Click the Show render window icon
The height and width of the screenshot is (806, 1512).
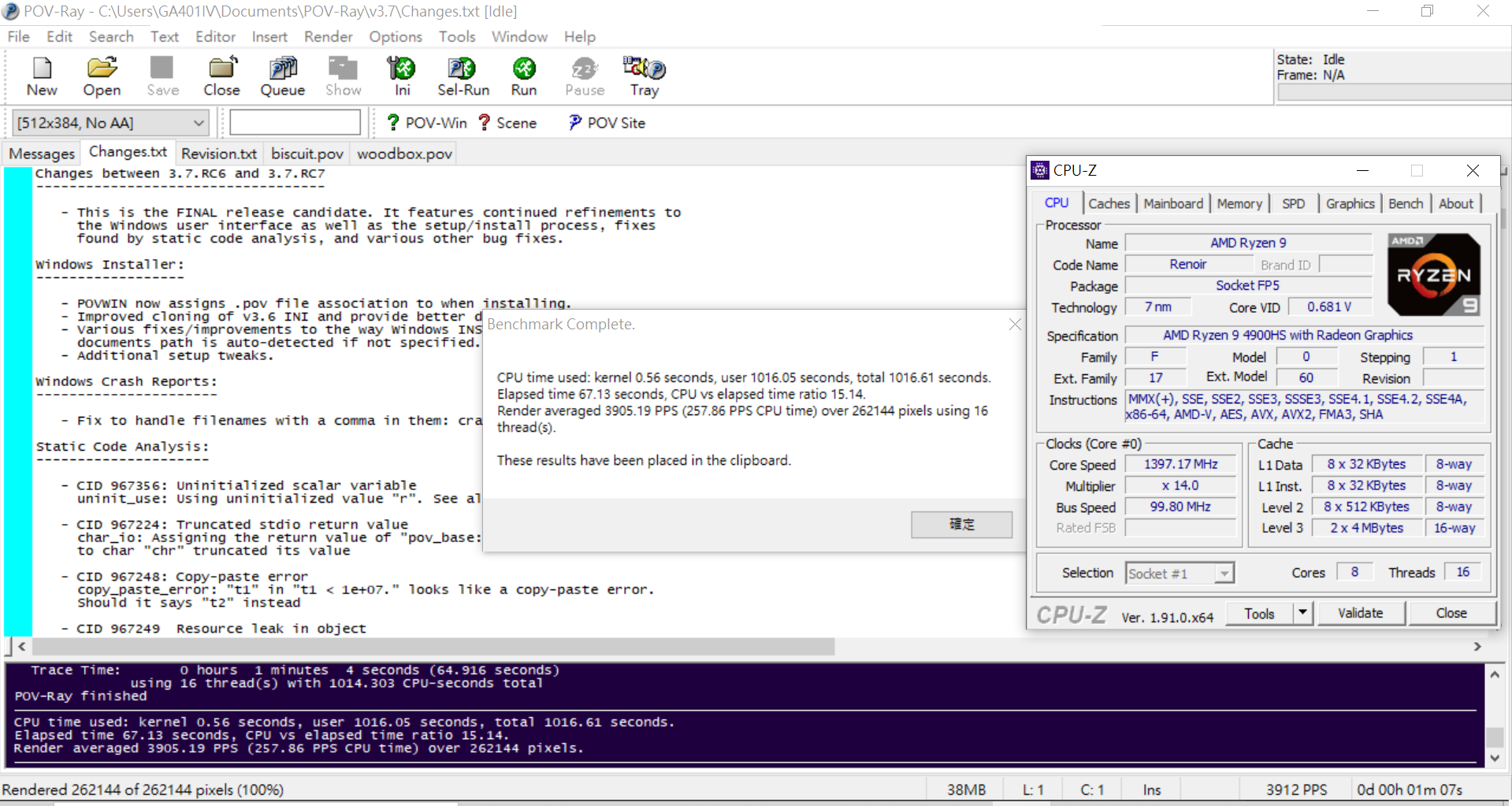[343, 76]
